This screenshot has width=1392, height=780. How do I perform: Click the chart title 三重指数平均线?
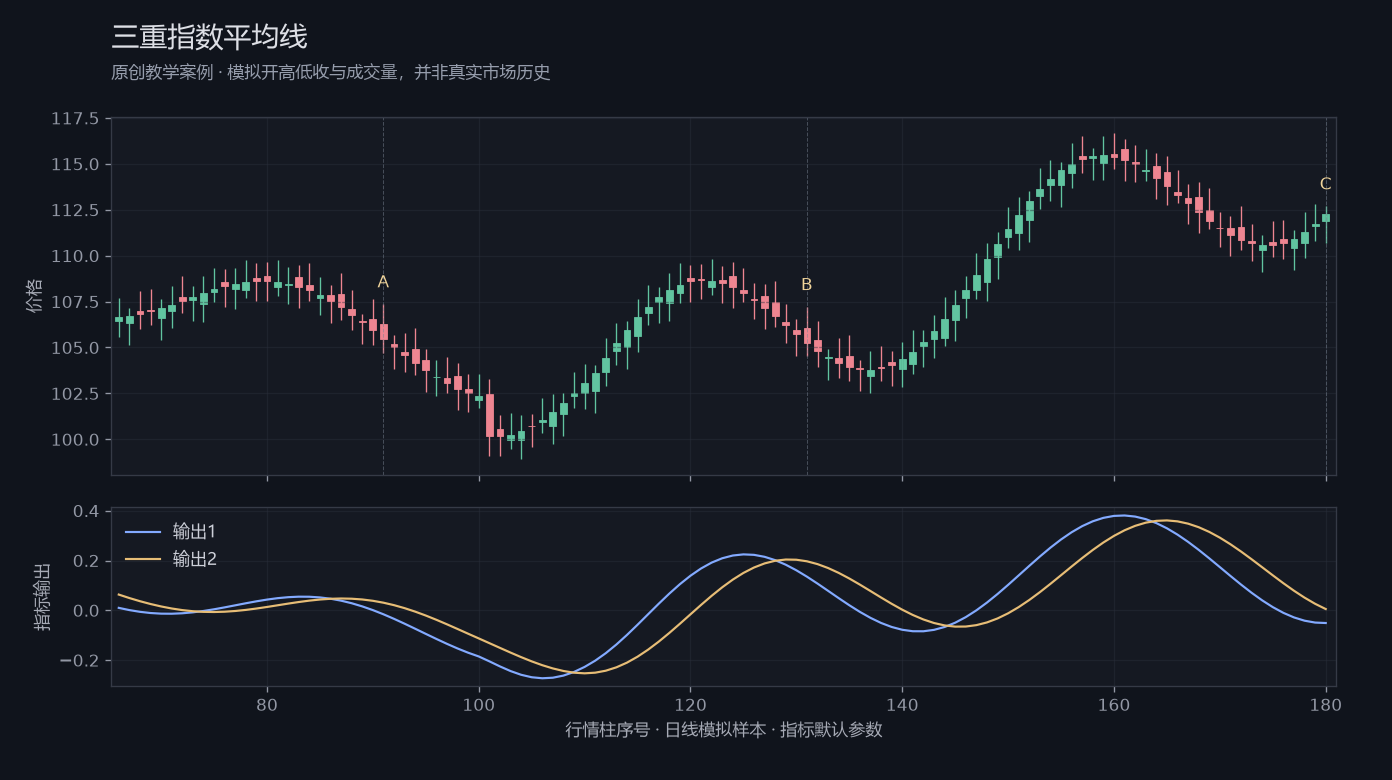coord(209,37)
